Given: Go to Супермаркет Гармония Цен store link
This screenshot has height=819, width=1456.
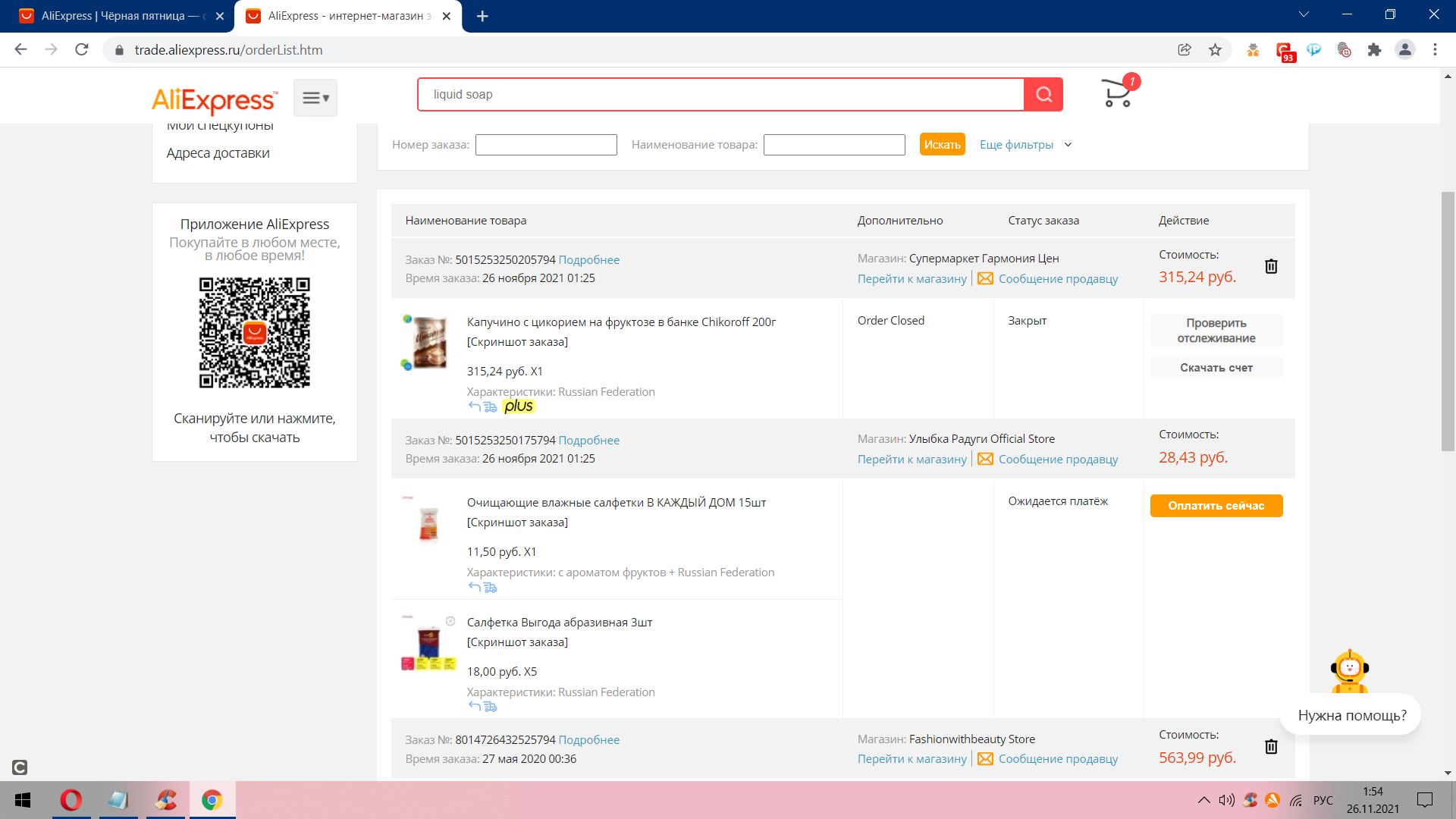Looking at the screenshot, I should click(912, 279).
